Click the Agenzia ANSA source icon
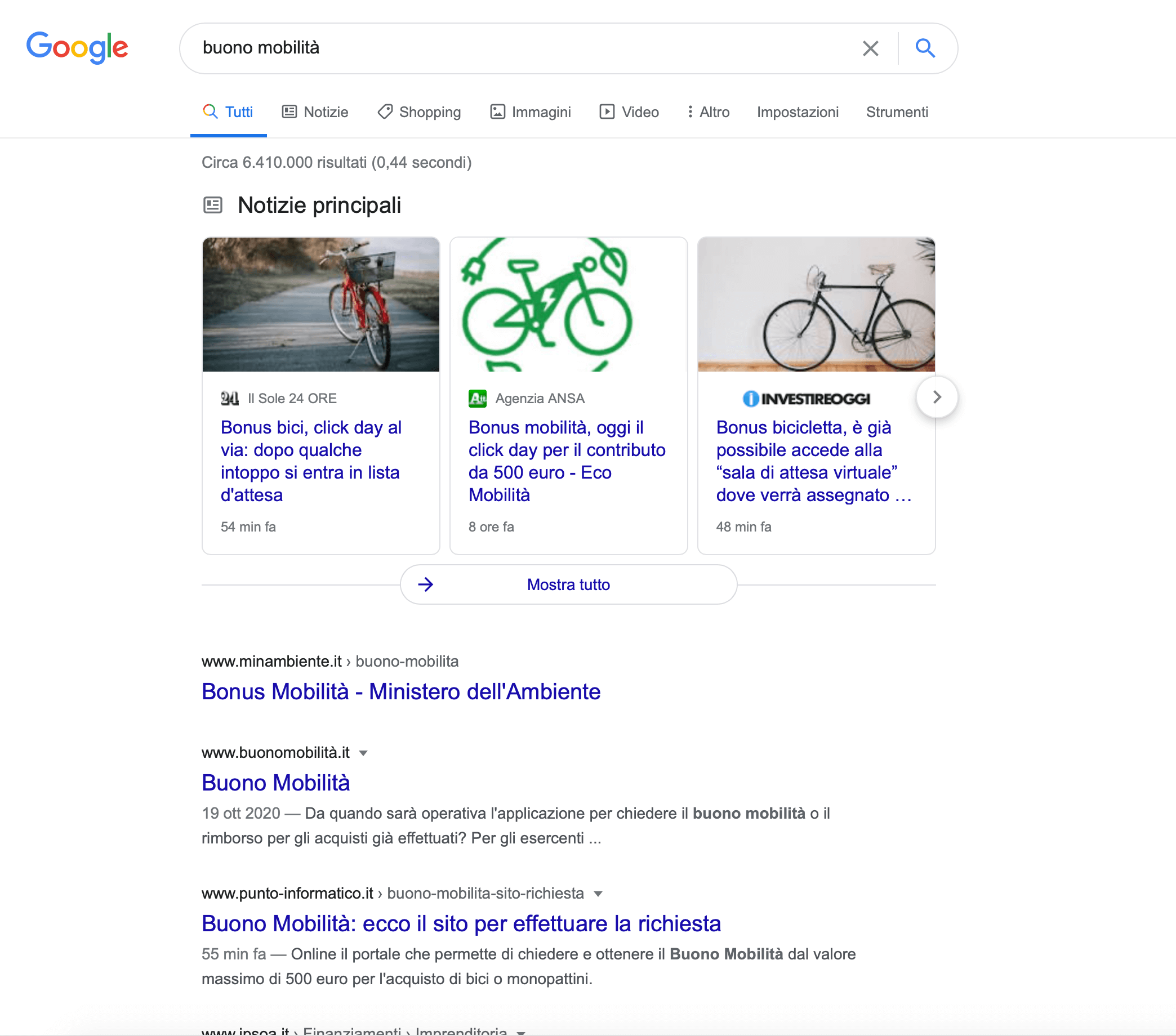This screenshot has width=1176, height=1036. [478, 398]
